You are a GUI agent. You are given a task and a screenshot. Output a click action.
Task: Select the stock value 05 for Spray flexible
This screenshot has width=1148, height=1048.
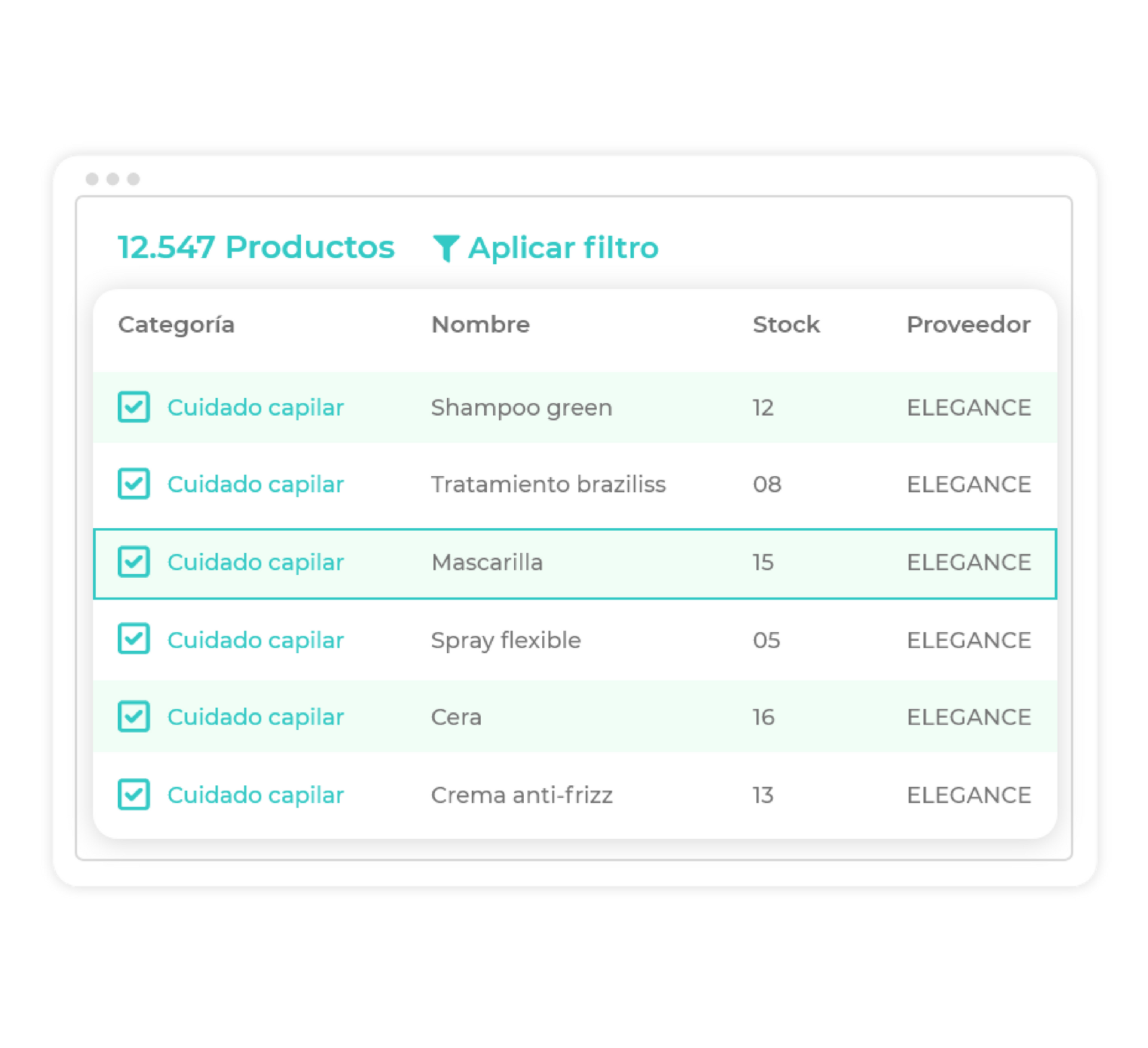[x=767, y=640]
